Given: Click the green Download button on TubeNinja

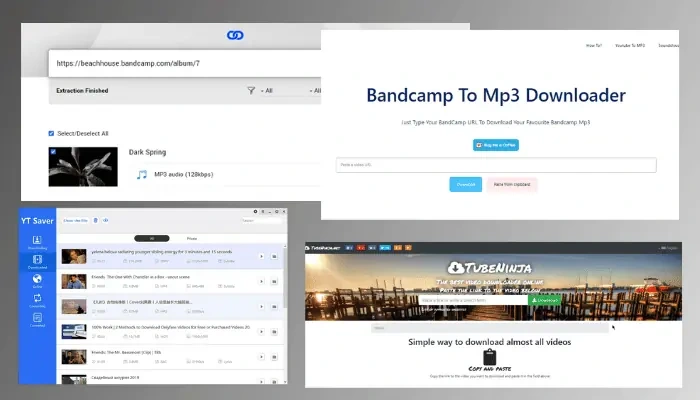Looking at the screenshot, I should tap(545, 300).
